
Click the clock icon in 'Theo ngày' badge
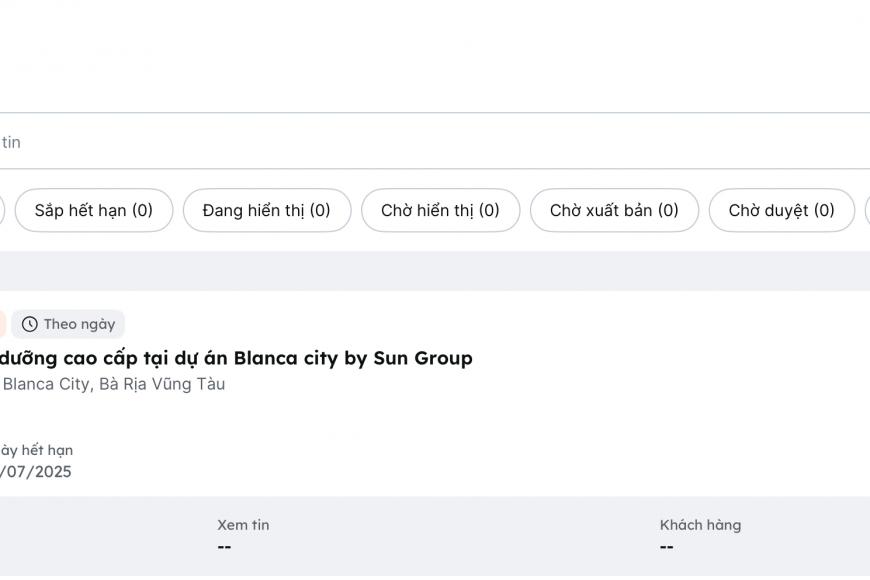(x=29, y=324)
